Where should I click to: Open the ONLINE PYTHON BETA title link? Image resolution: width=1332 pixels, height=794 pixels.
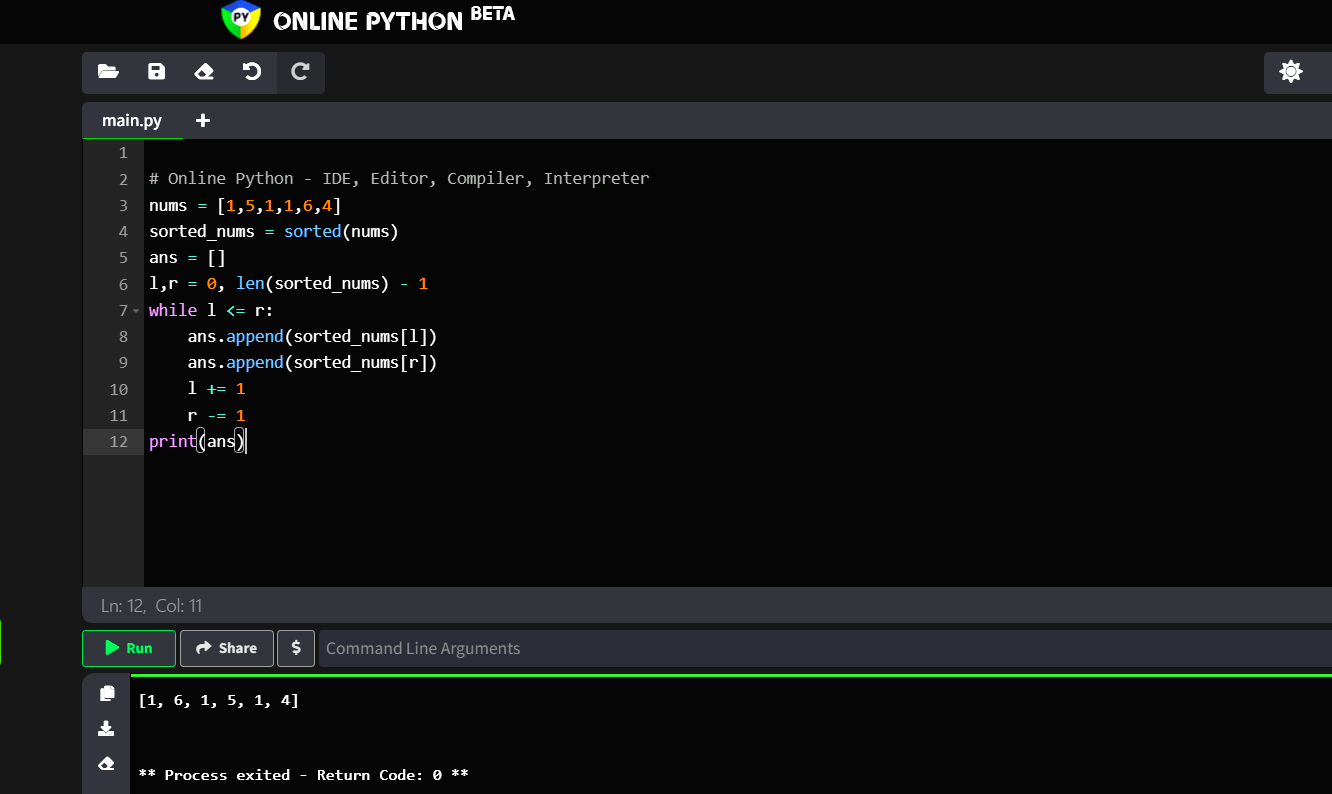pyautogui.click(x=394, y=19)
